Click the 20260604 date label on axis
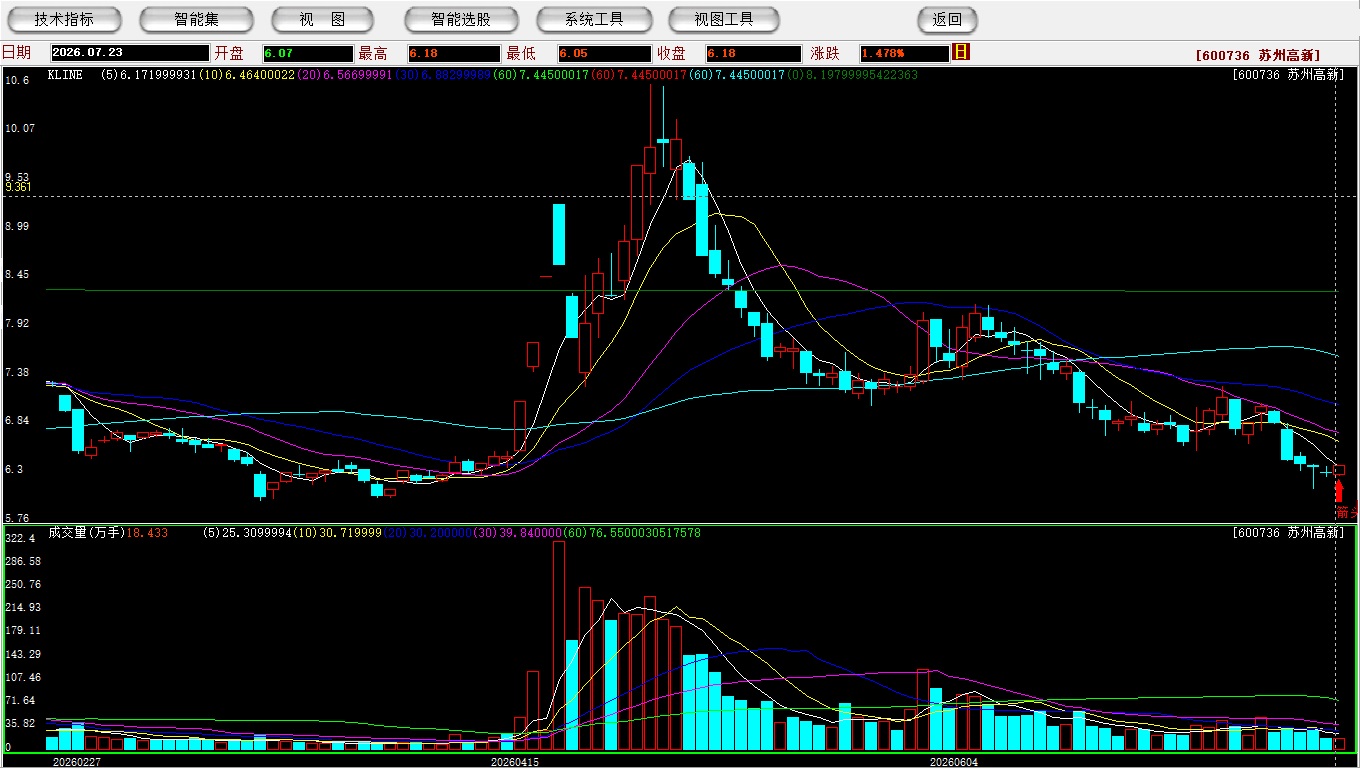1360x768 pixels. click(954, 762)
